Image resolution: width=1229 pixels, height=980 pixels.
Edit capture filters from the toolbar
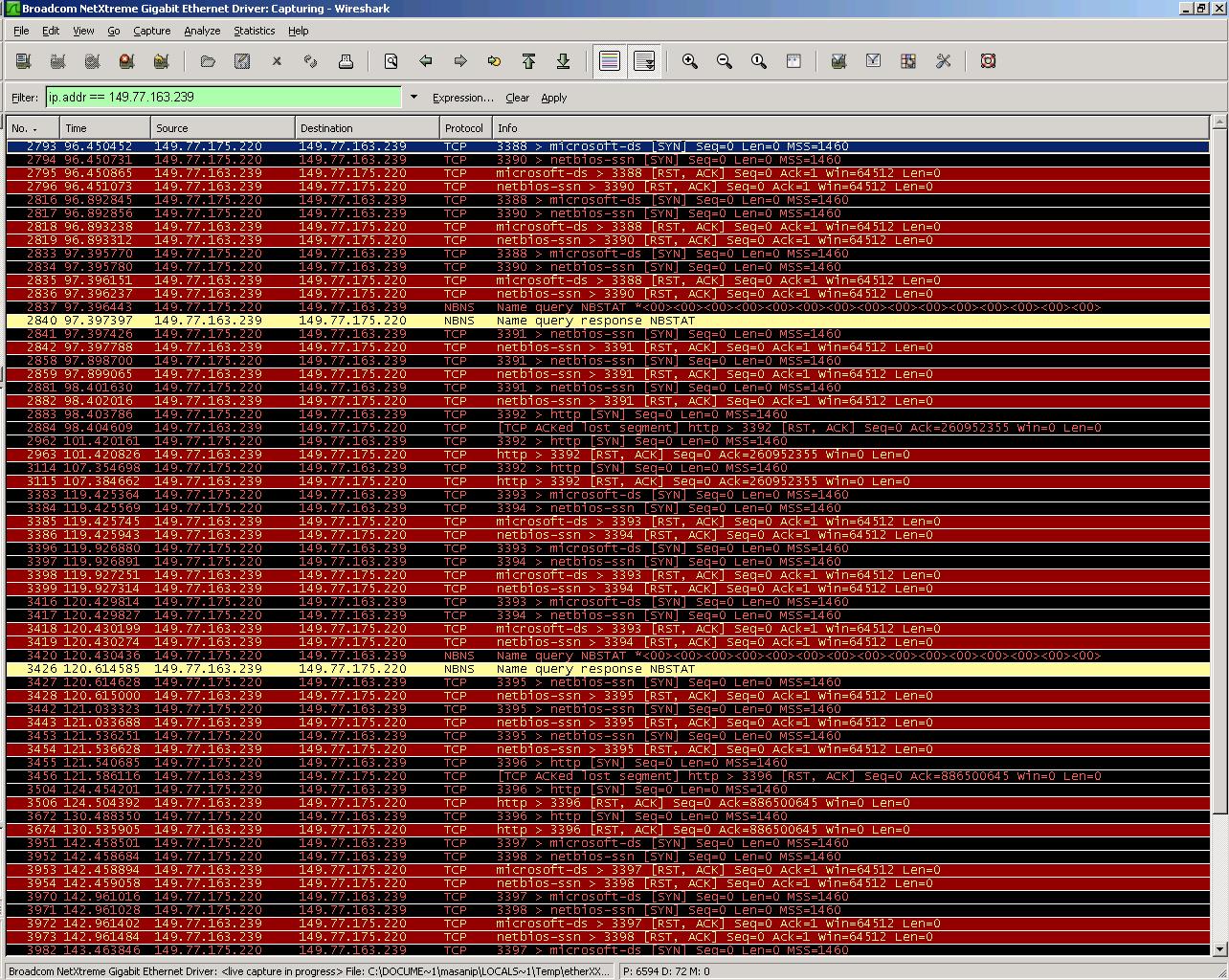pos(839,61)
